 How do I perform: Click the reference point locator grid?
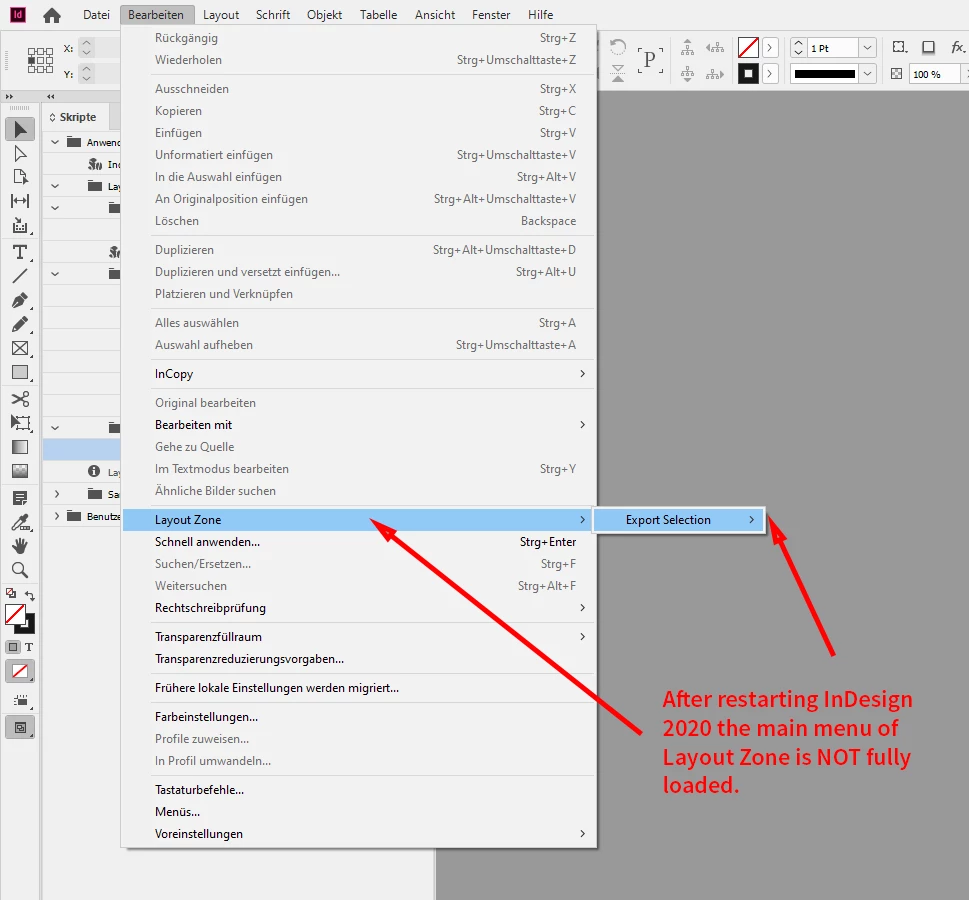pos(40,61)
